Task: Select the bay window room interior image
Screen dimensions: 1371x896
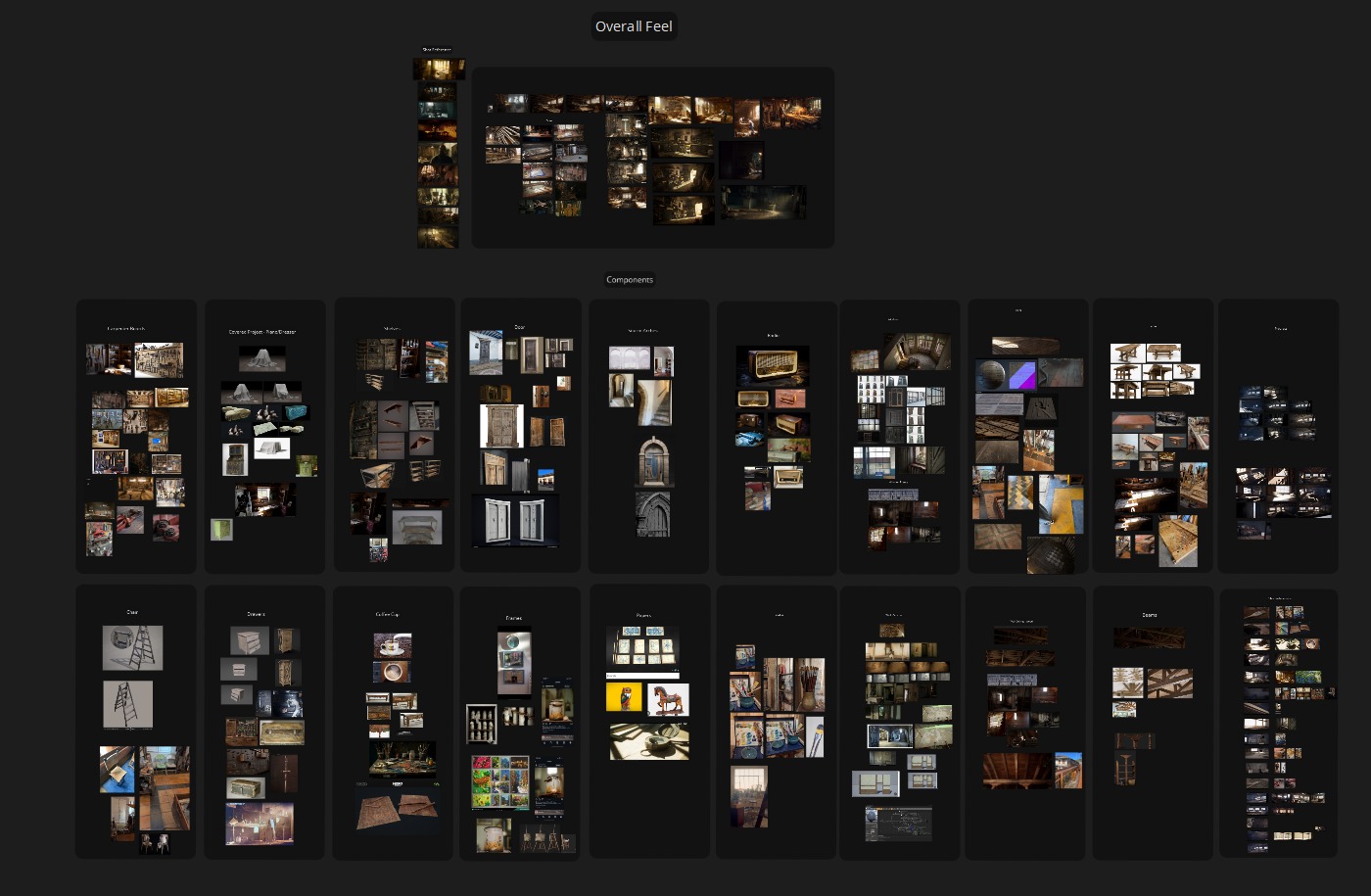Action: tap(919, 351)
